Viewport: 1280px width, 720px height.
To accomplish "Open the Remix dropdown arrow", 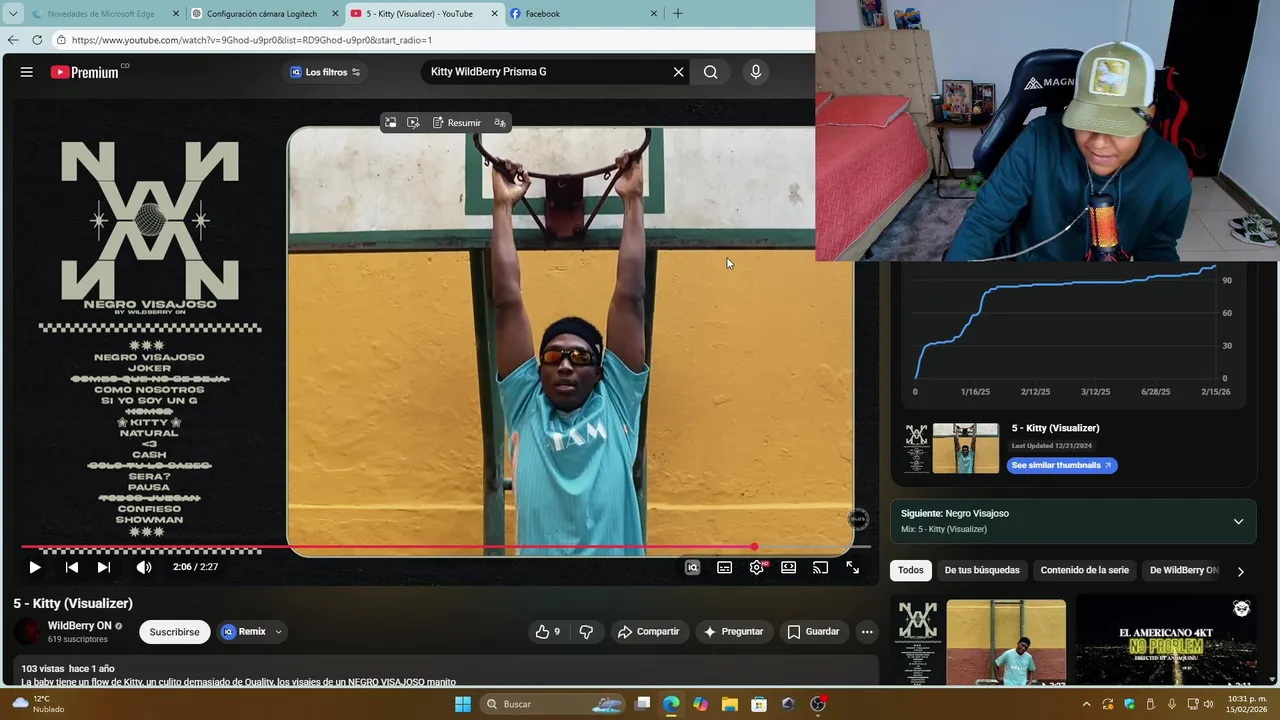I will click(278, 632).
